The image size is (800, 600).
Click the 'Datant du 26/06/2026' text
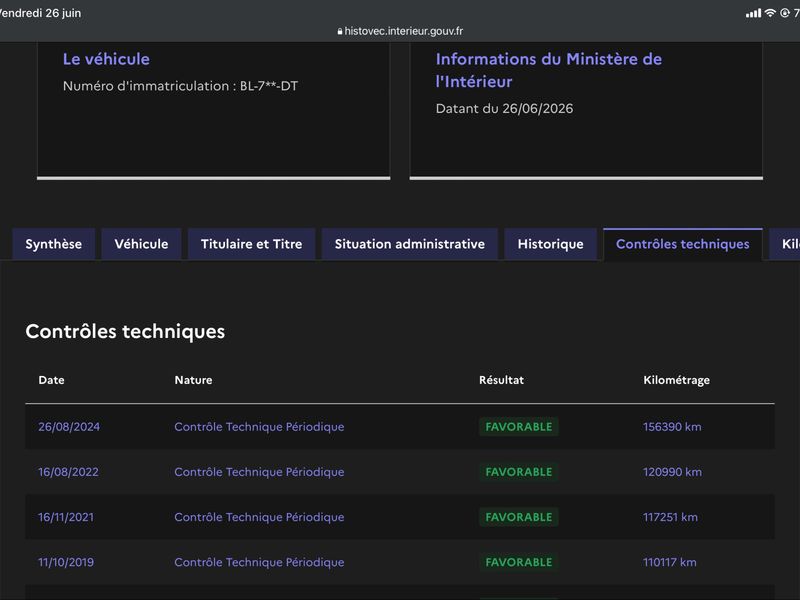point(504,109)
